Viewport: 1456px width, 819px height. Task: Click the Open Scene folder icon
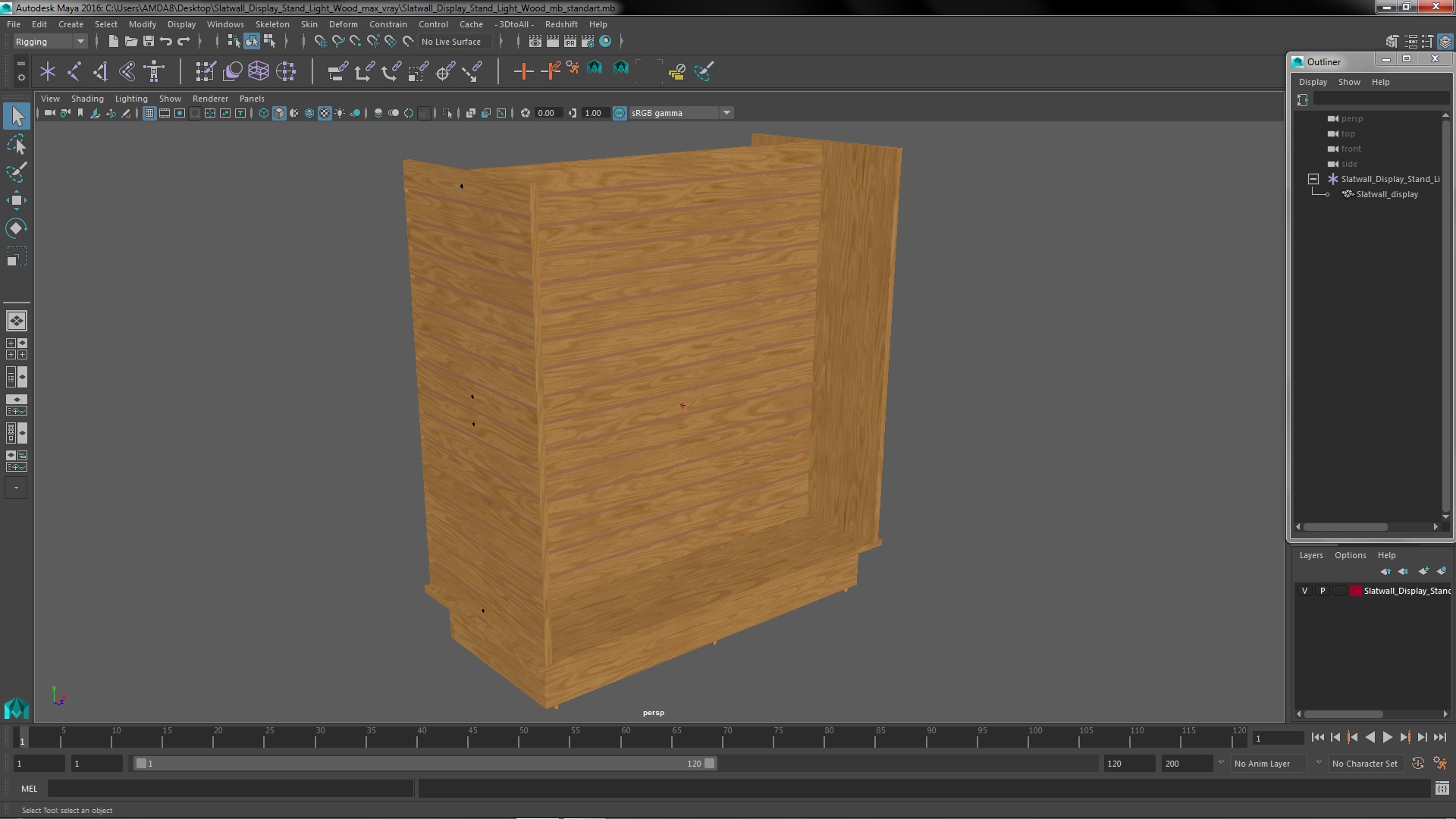[x=130, y=41]
